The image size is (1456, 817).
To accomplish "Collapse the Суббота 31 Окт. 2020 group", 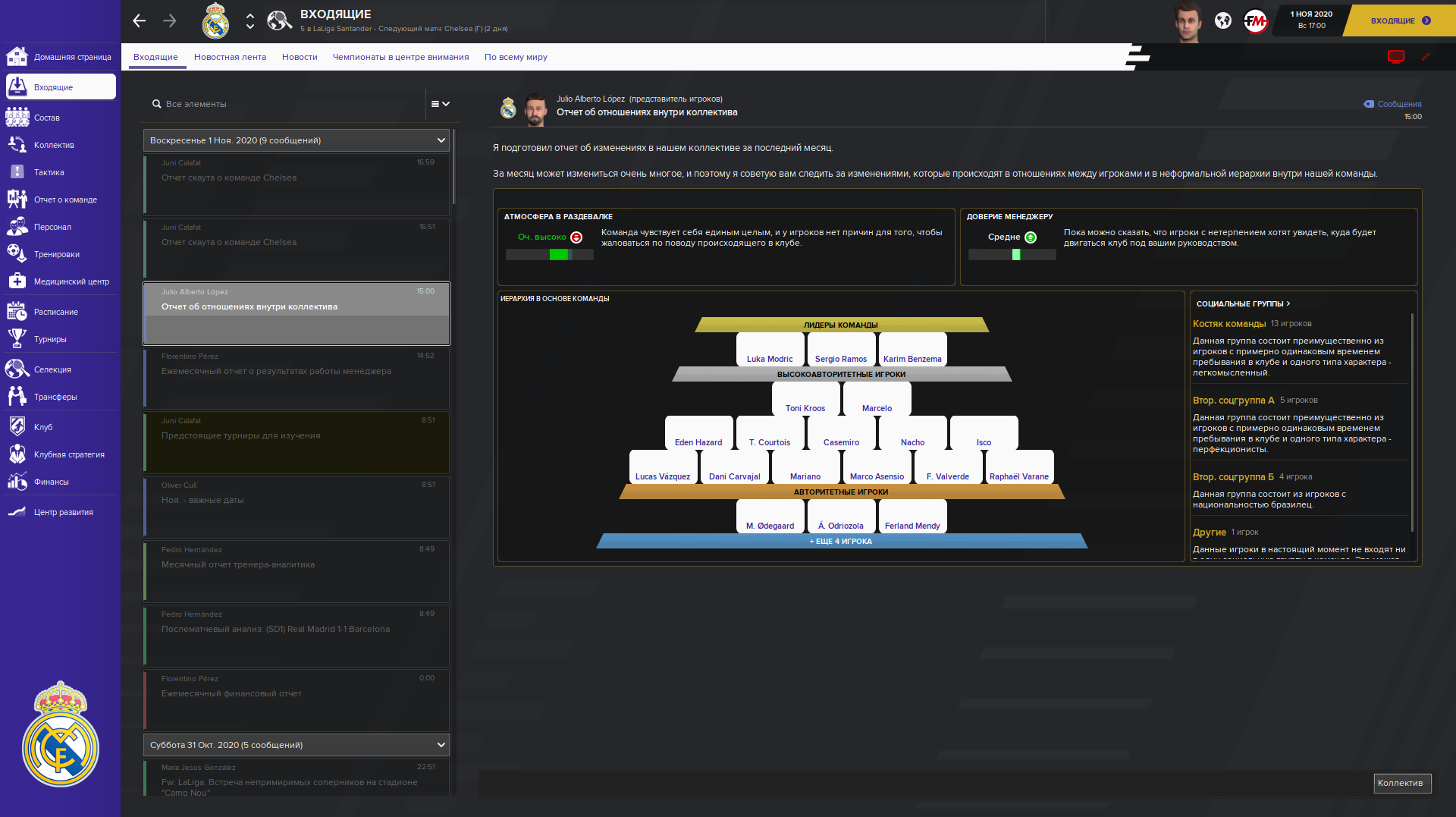I will tap(441, 745).
